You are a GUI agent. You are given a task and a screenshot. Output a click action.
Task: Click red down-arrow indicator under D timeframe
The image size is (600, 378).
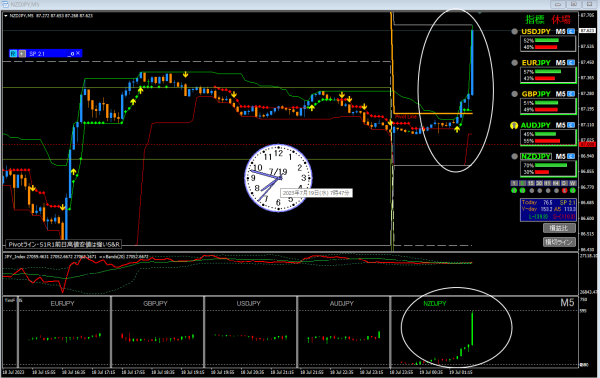[x=564, y=191]
